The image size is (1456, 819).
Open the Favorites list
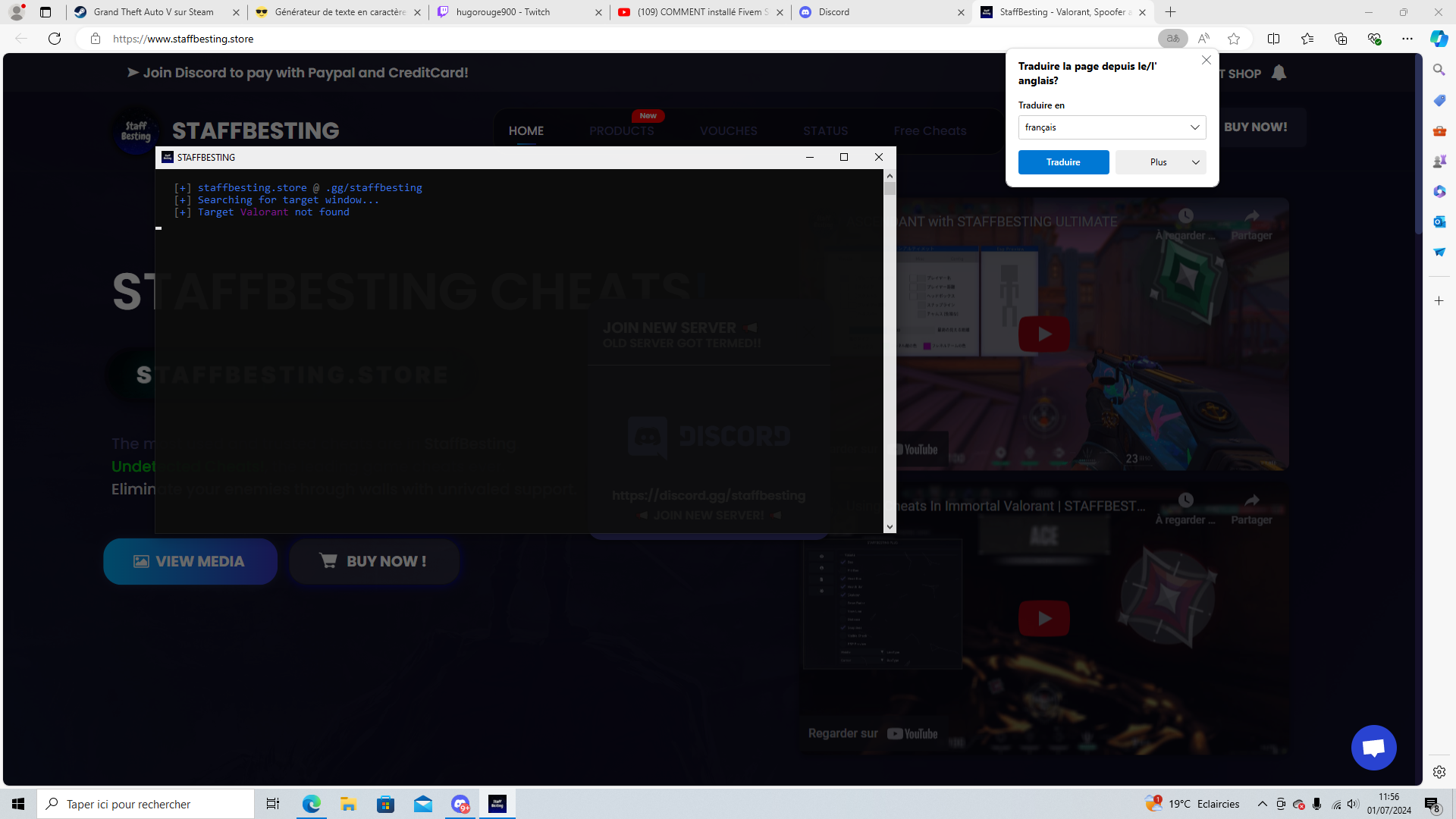[1307, 39]
